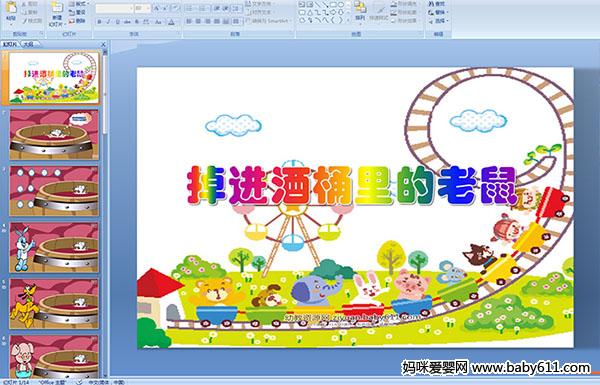Click the Find binoculars icon

[432, 4]
